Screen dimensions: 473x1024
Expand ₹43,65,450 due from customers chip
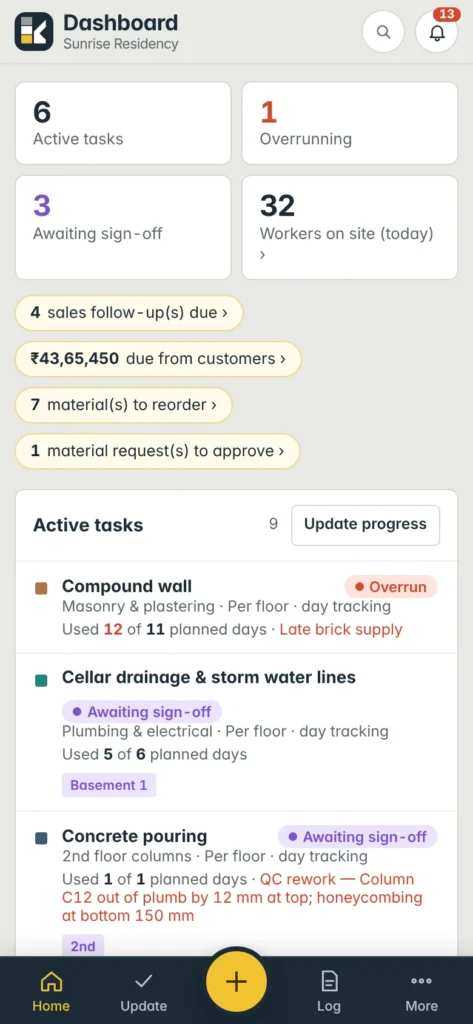click(158, 359)
